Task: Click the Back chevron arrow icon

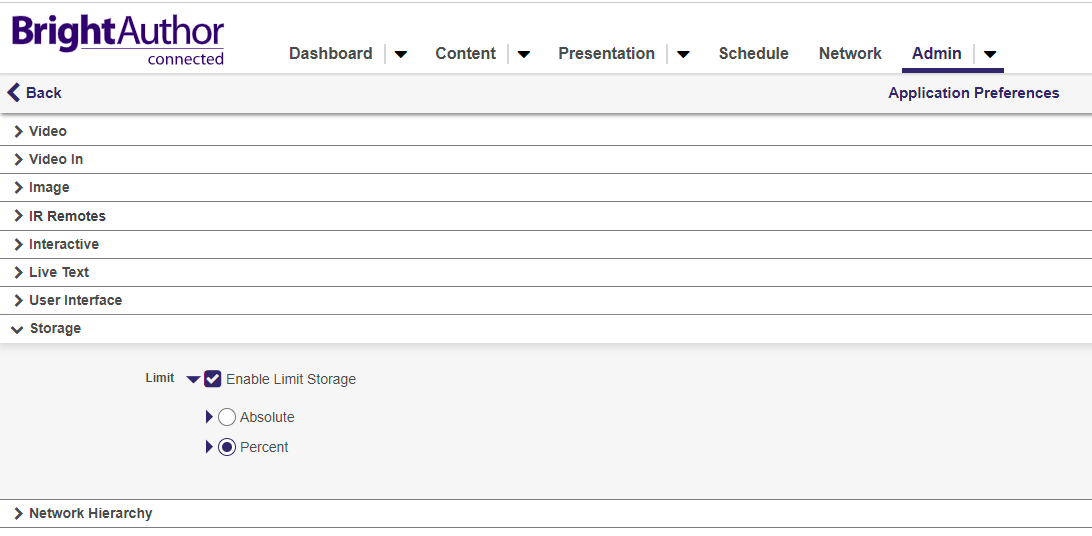Action: pyautogui.click(x=14, y=93)
